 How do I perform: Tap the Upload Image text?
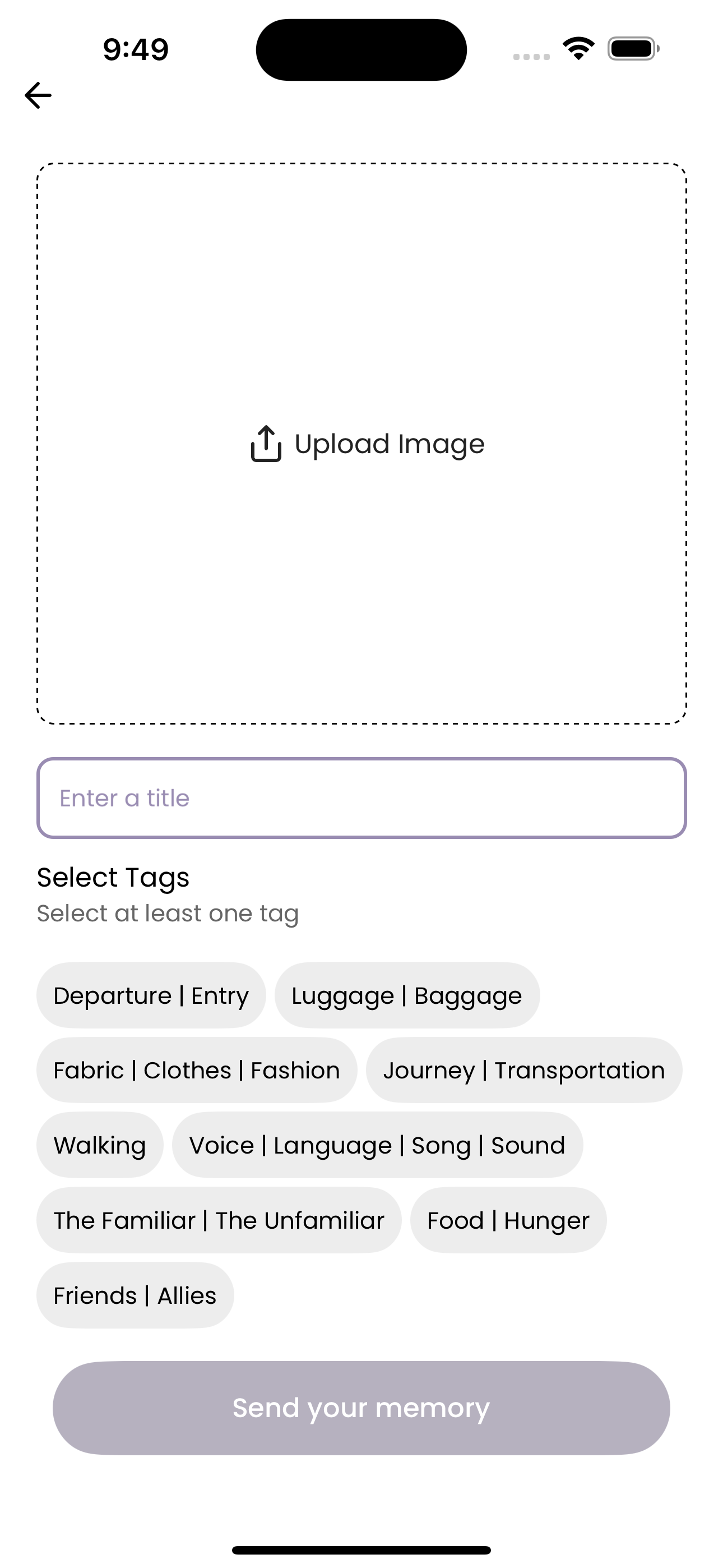click(x=390, y=444)
